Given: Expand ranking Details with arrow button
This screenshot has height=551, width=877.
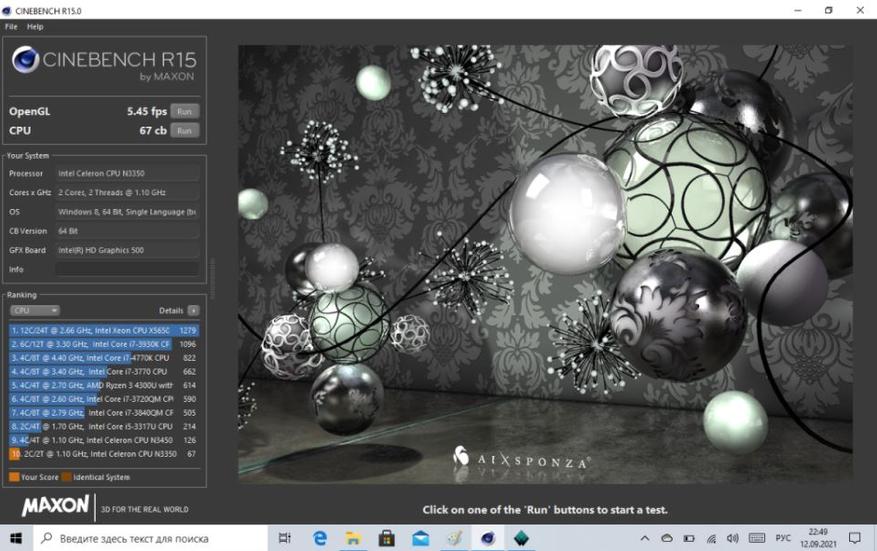Looking at the screenshot, I should (193, 311).
